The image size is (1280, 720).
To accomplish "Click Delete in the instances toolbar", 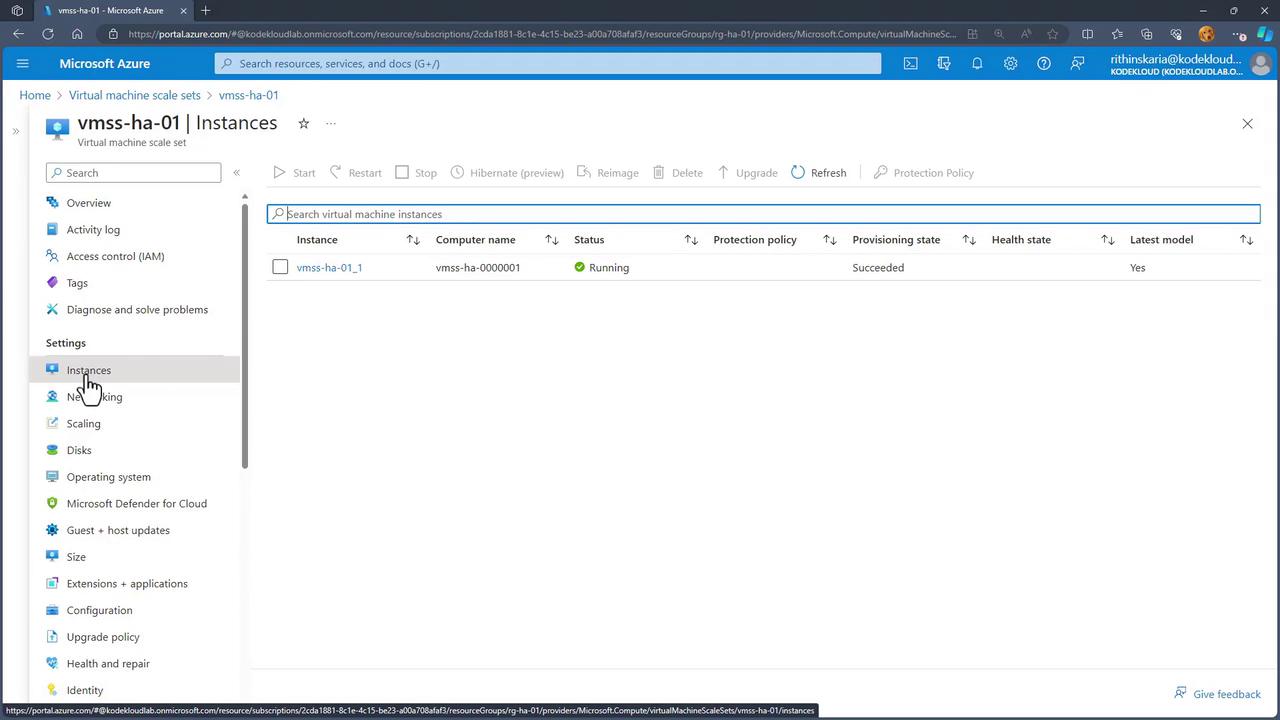I will pos(678,173).
